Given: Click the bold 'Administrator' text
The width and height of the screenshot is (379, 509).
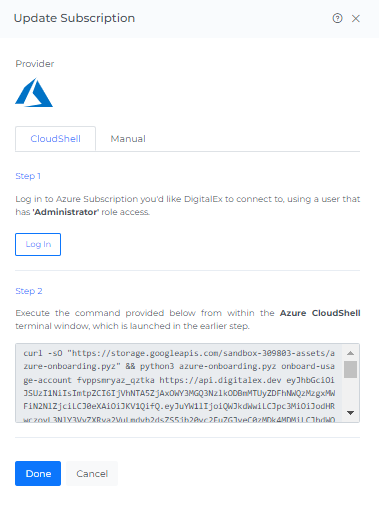Looking at the screenshot, I should [x=66, y=212].
